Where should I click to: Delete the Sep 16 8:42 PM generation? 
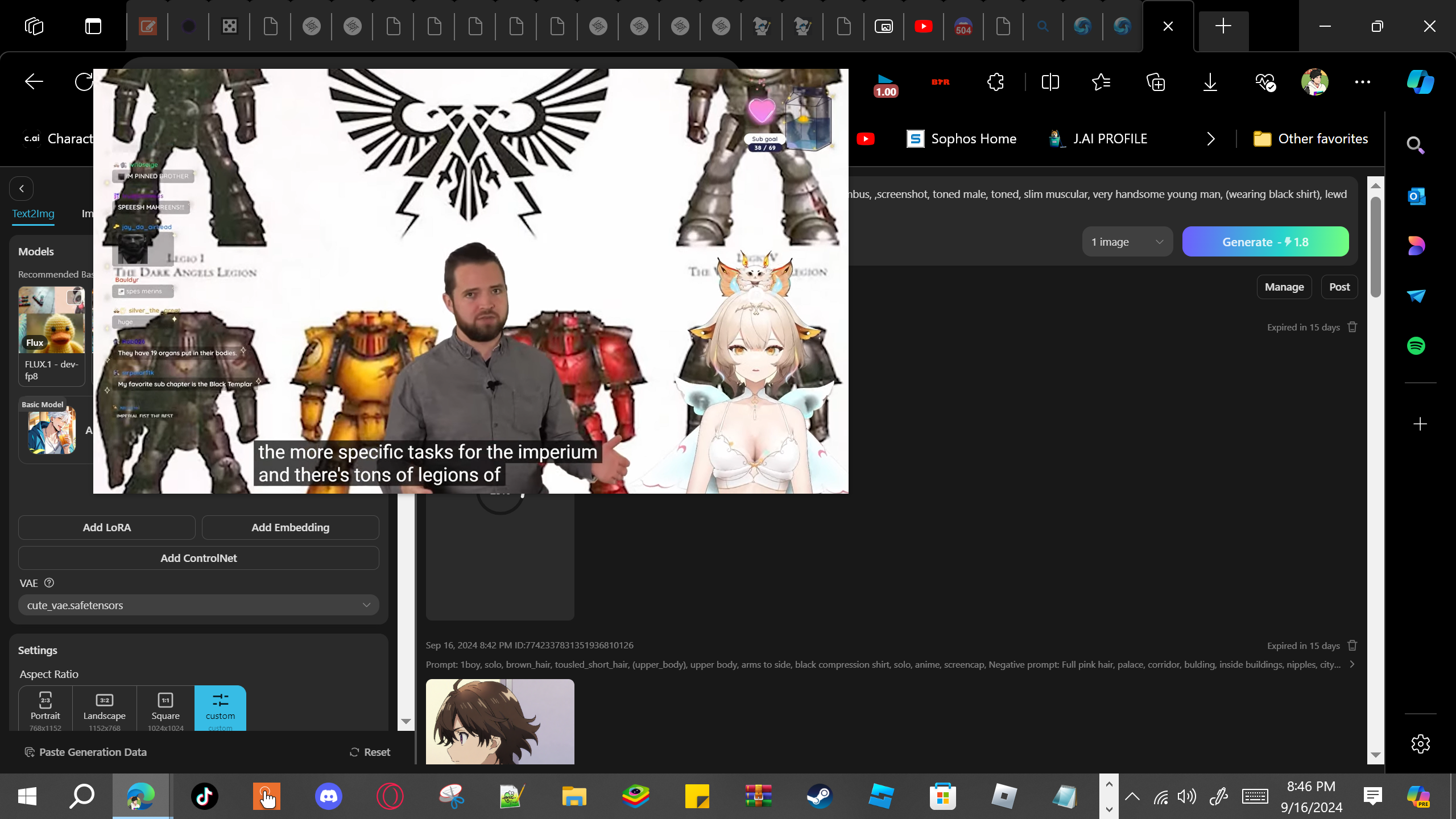click(x=1352, y=646)
